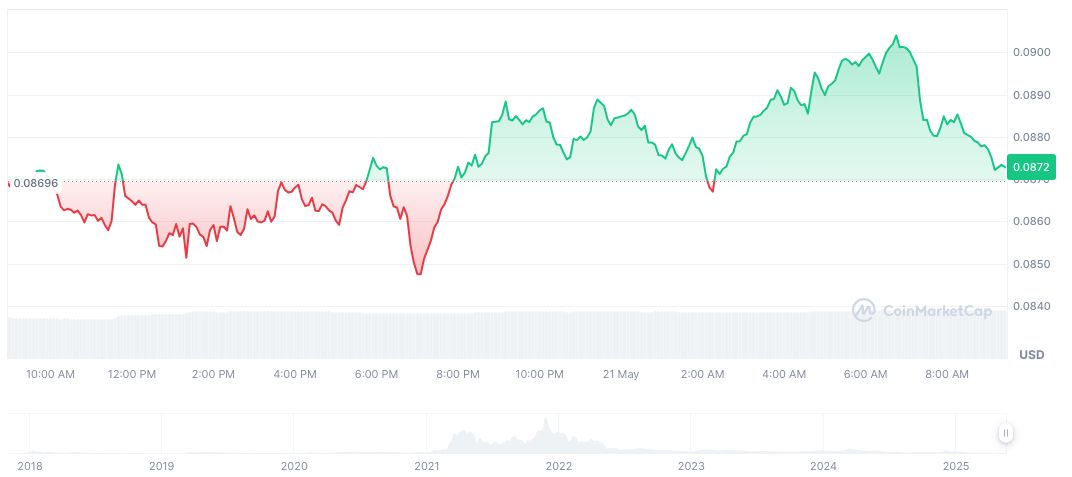Click the USD currency label
The width and height of the screenshot is (1072, 477).
click(1031, 355)
